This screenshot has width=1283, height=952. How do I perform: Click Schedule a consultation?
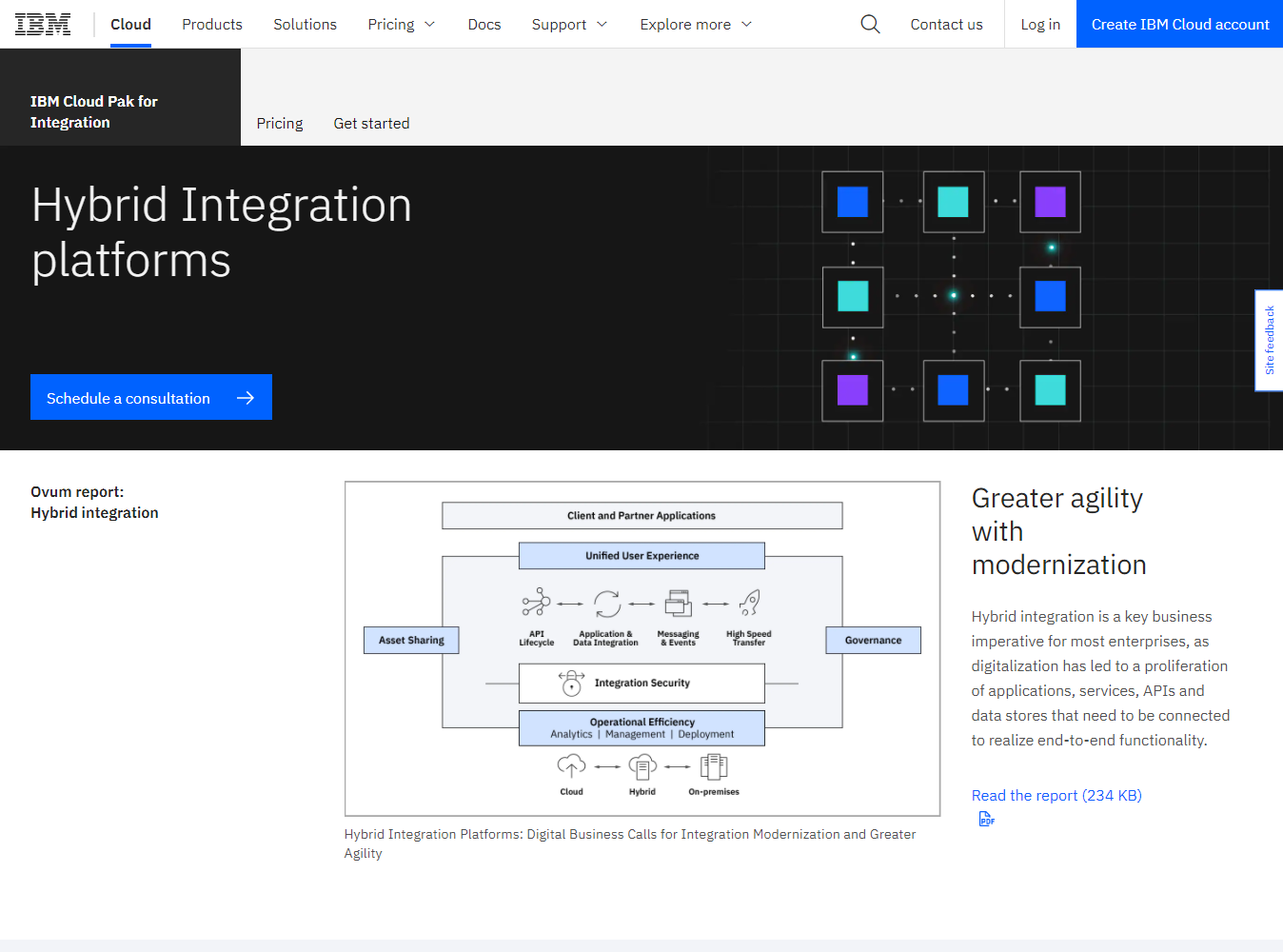(x=128, y=397)
